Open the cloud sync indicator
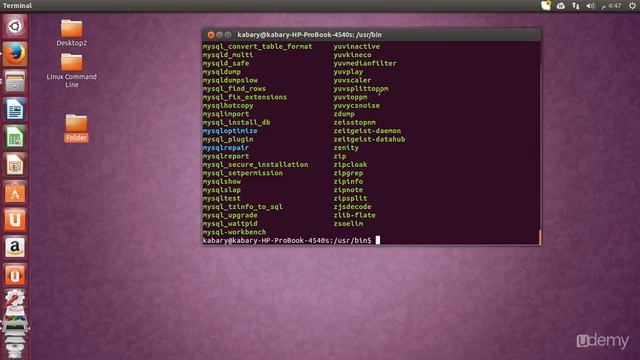 tap(561, 6)
